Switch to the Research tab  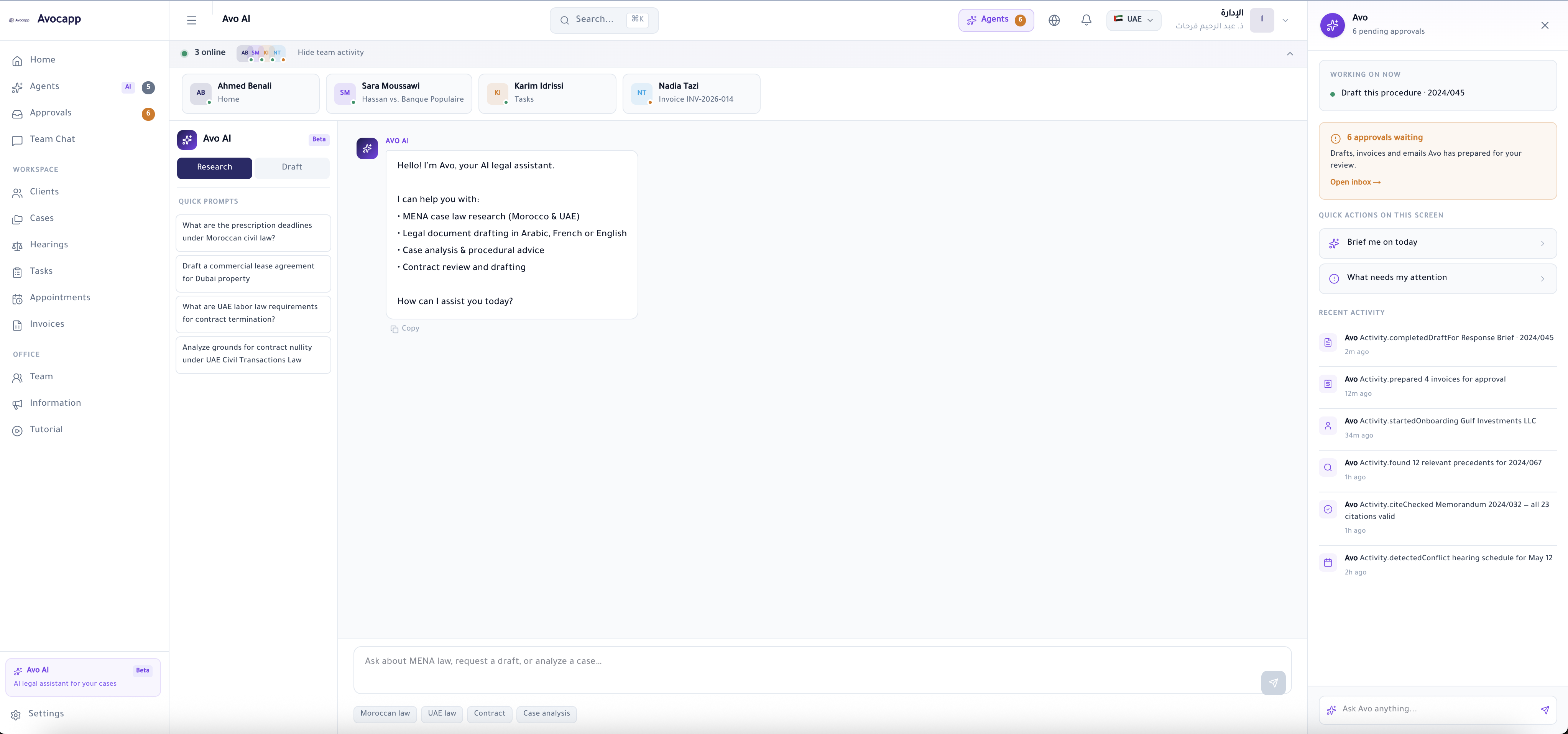(x=214, y=168)
